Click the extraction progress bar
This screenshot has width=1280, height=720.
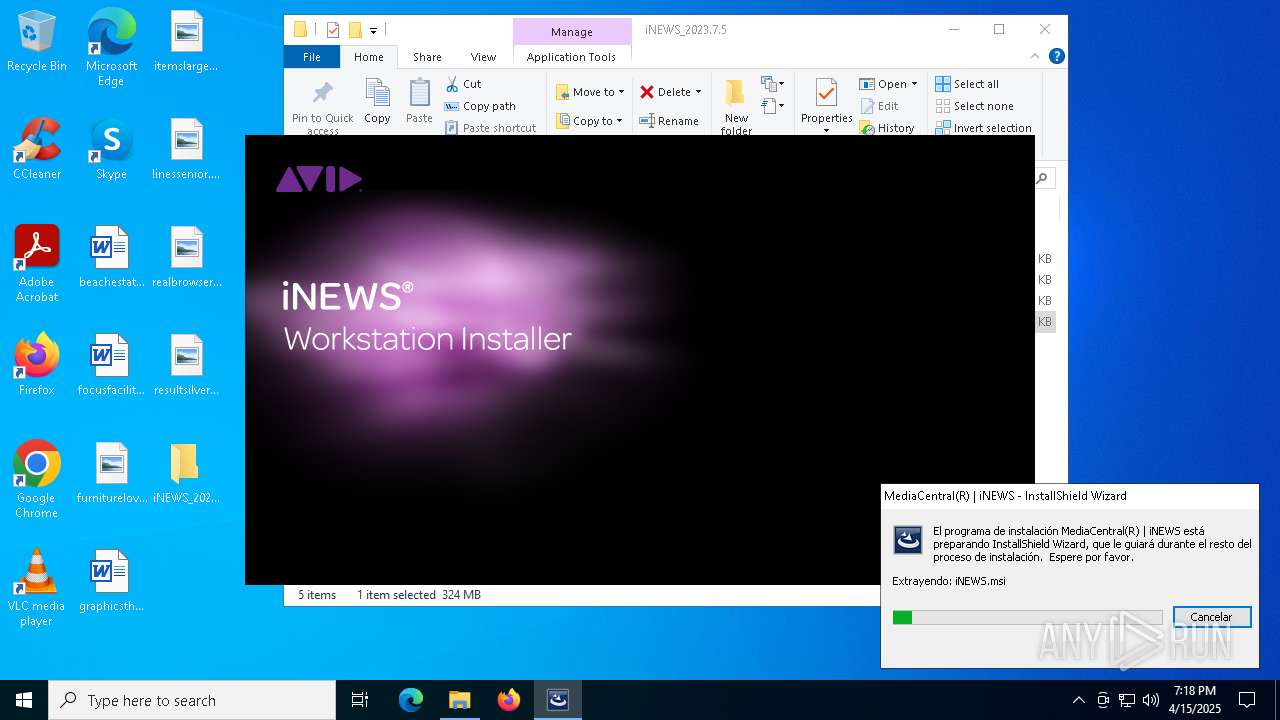(1027, 617)
